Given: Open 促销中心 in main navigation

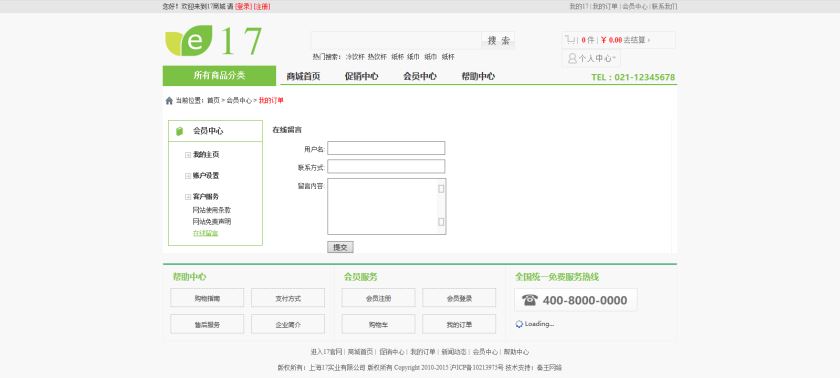Looking at the screenshot, I should [362, 77].
